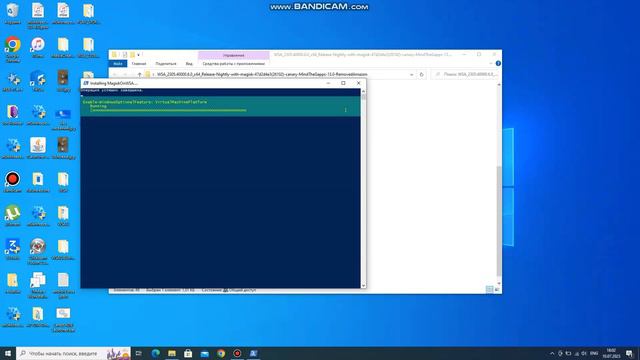This screenshot has height=360, width=640.
Task: Launch Microsoft Edge from the taskbar
Action: (156, 353)
